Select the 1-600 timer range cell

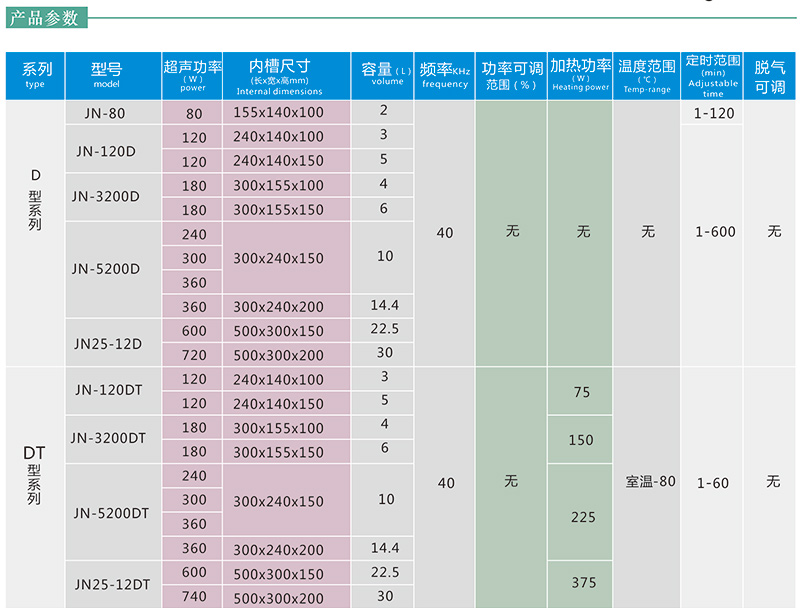pos(715,231)
